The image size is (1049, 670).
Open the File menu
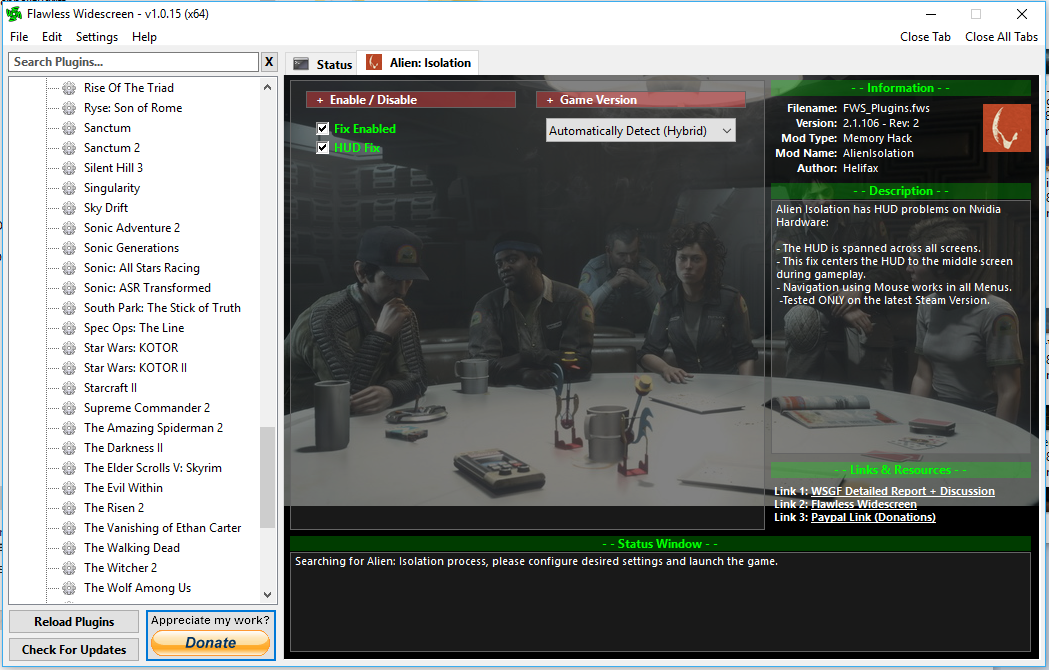coord(19,37)
